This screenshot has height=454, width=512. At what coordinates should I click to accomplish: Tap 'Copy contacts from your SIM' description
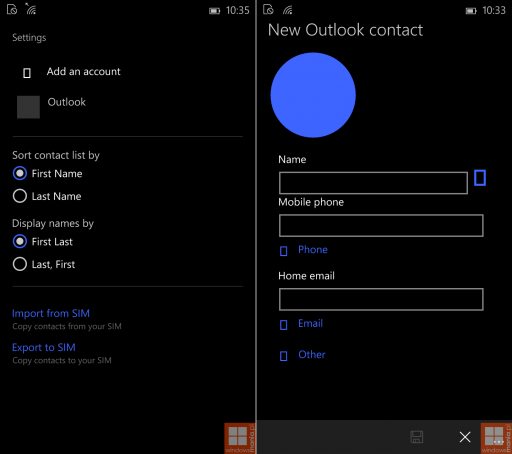[x=67, y=326]
